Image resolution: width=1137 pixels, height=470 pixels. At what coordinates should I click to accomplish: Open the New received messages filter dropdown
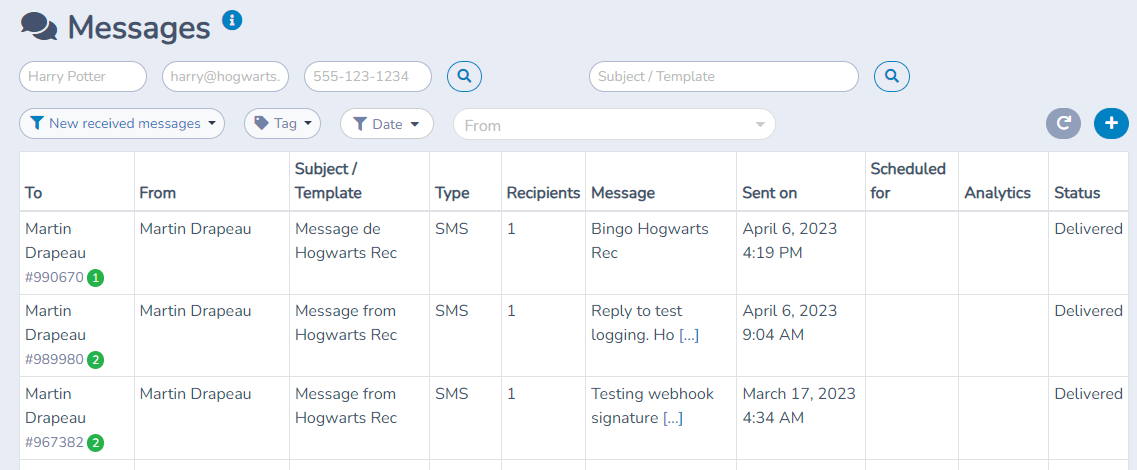click(x=122, y=123)
